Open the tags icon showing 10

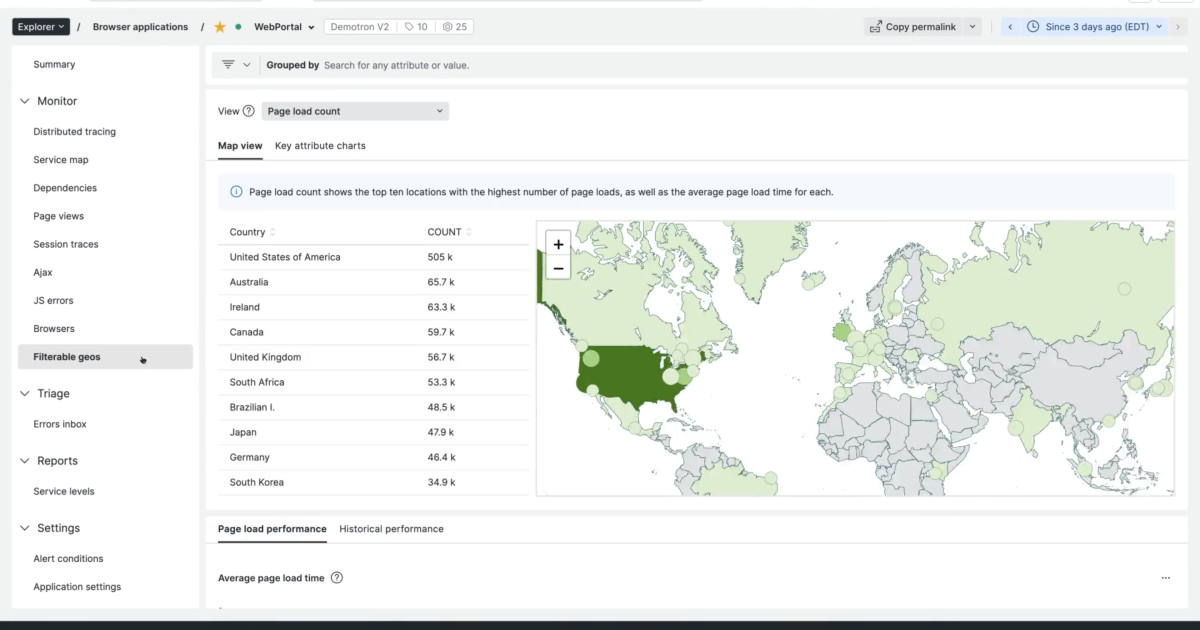click(x=415, y=26)
